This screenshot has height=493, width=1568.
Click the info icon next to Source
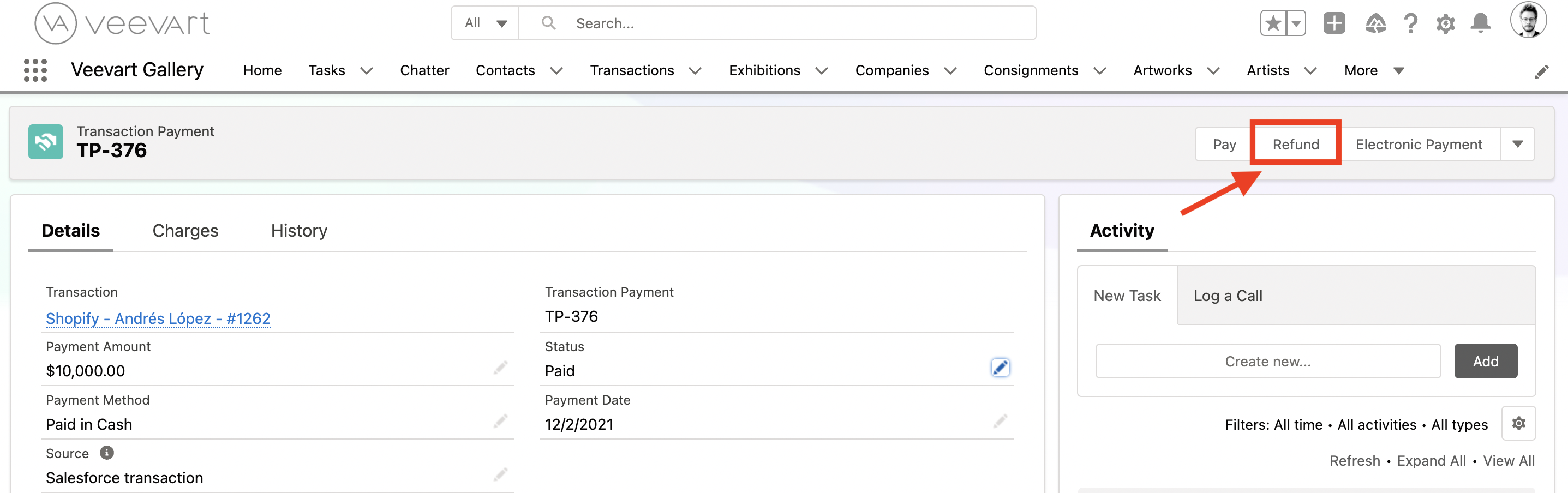tap(106, 452)
